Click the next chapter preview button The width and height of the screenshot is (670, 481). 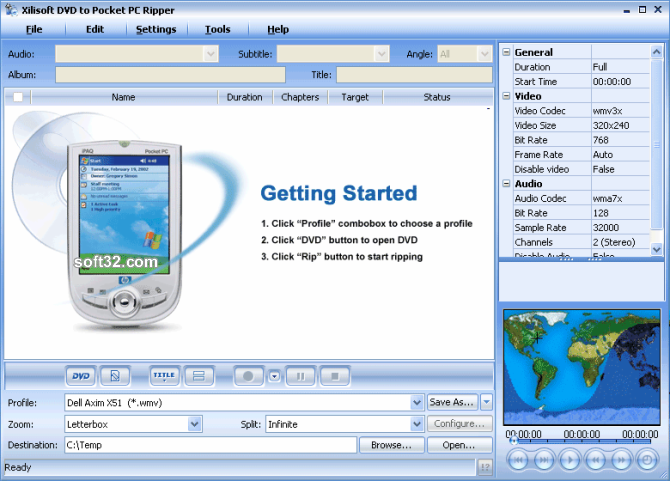coord(544,460)
